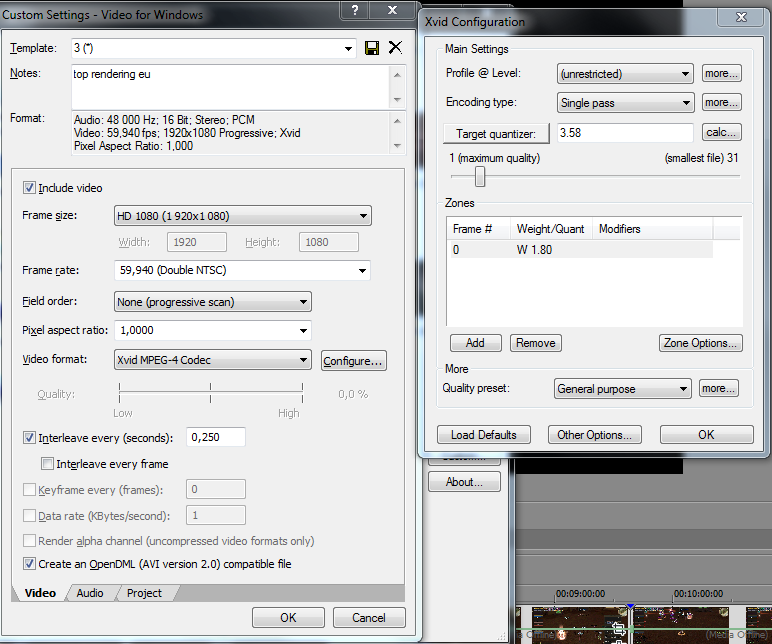Open the Pixel aspect ratio dropdown
The image size is (772, 644).
[303, 330]
